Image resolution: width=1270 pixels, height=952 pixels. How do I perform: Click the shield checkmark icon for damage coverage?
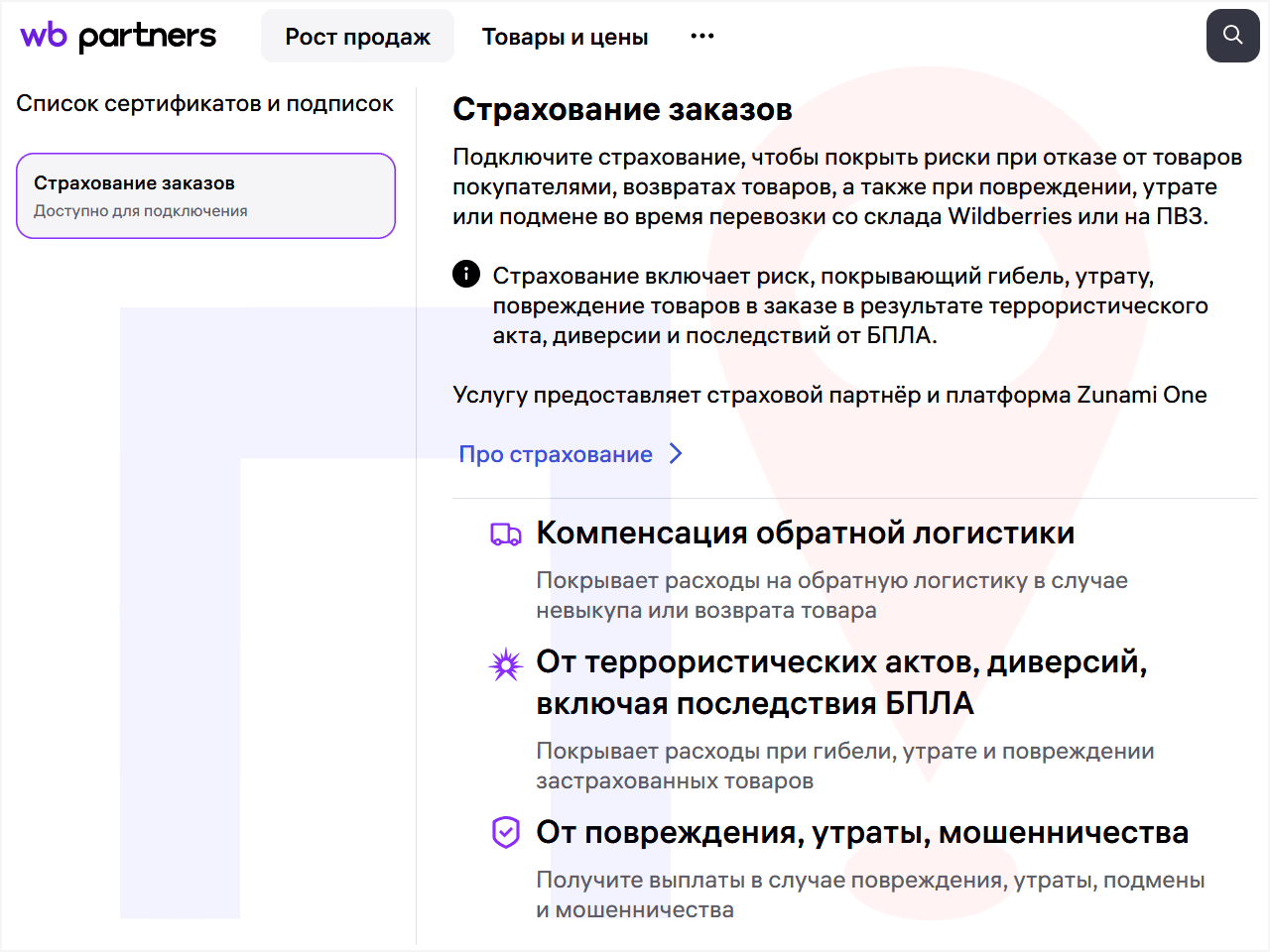point(506,833)
